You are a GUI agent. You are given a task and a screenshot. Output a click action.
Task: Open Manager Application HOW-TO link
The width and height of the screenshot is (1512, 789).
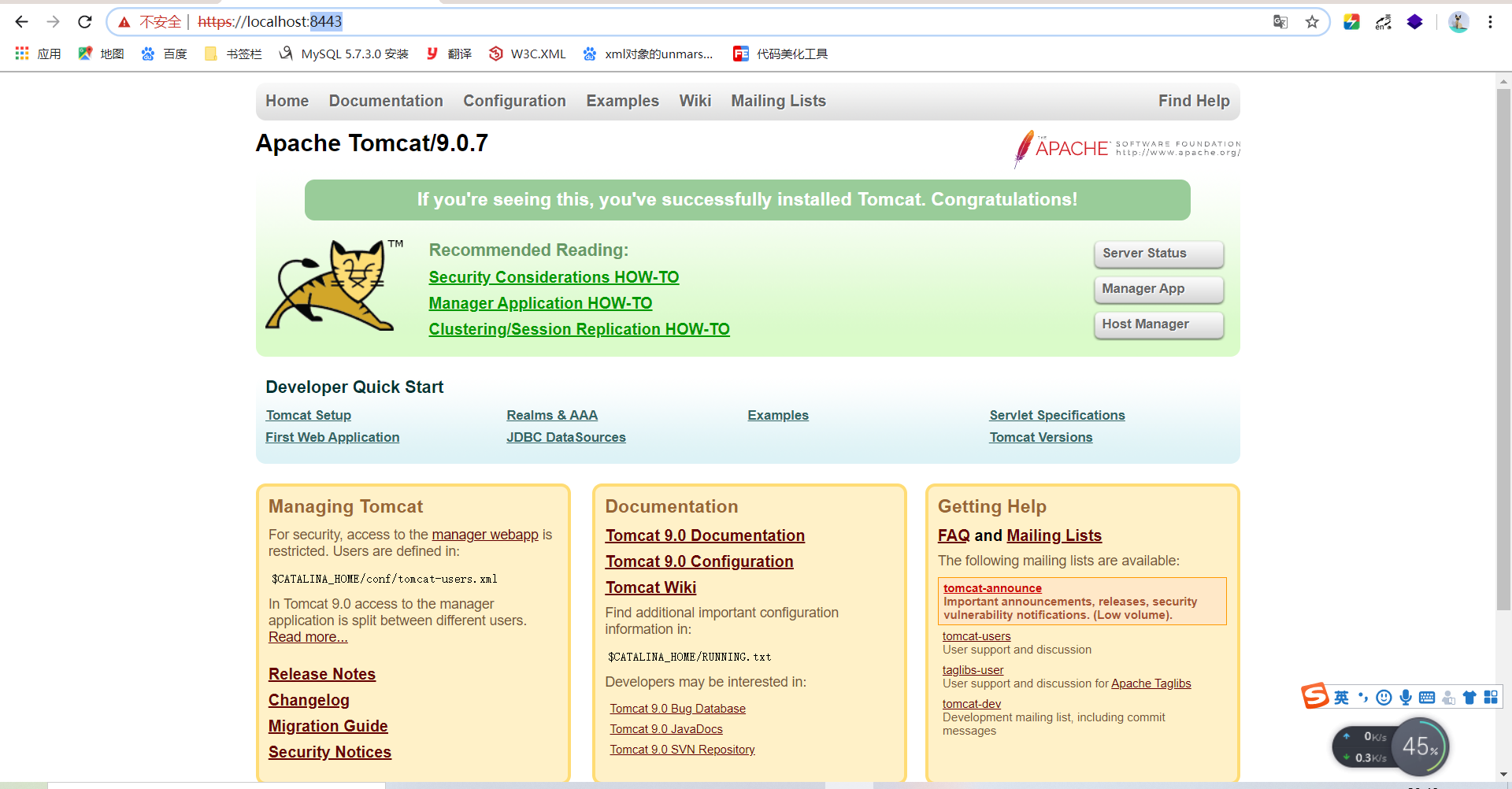[x=540, y=303]
